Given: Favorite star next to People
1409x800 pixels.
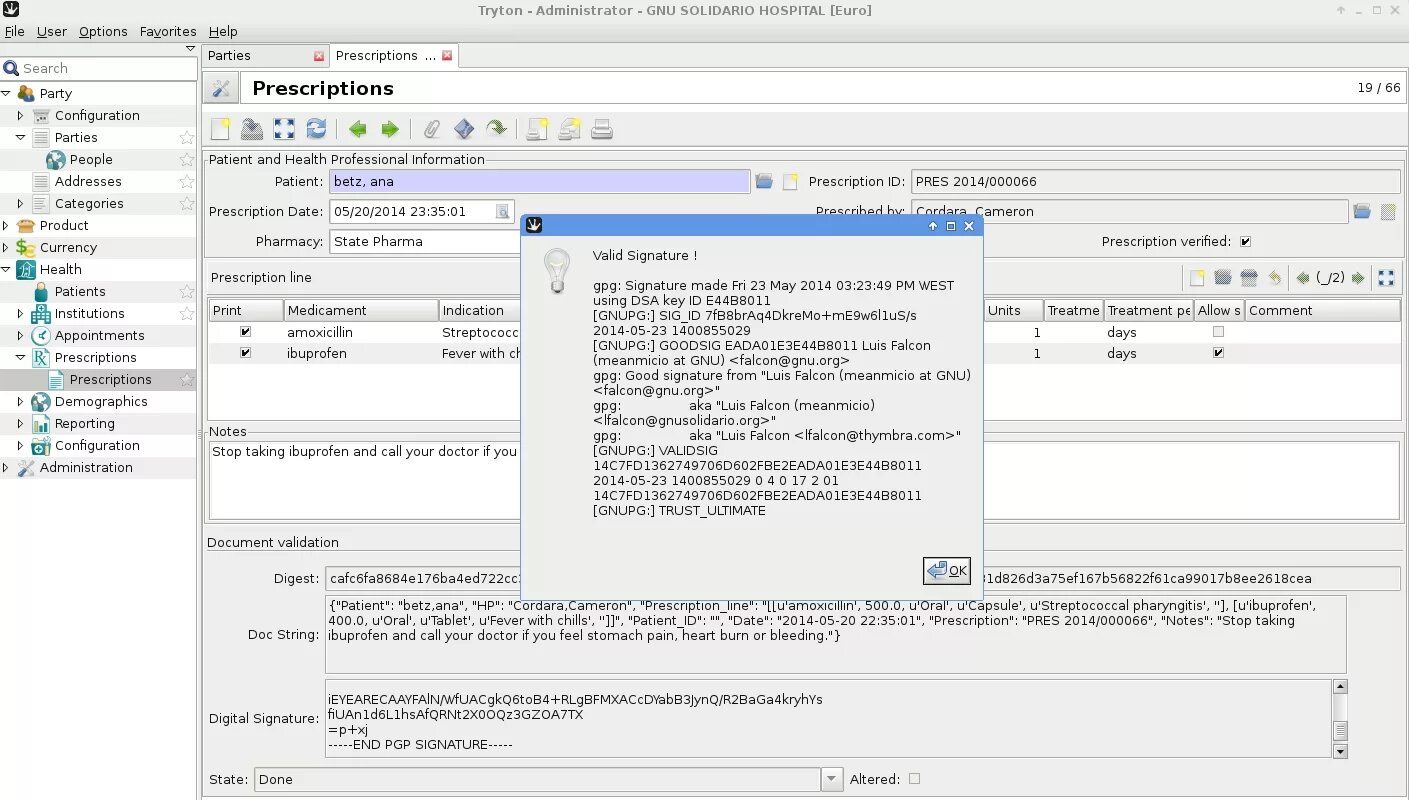Looking at the screenshot, I should point(187,160).
